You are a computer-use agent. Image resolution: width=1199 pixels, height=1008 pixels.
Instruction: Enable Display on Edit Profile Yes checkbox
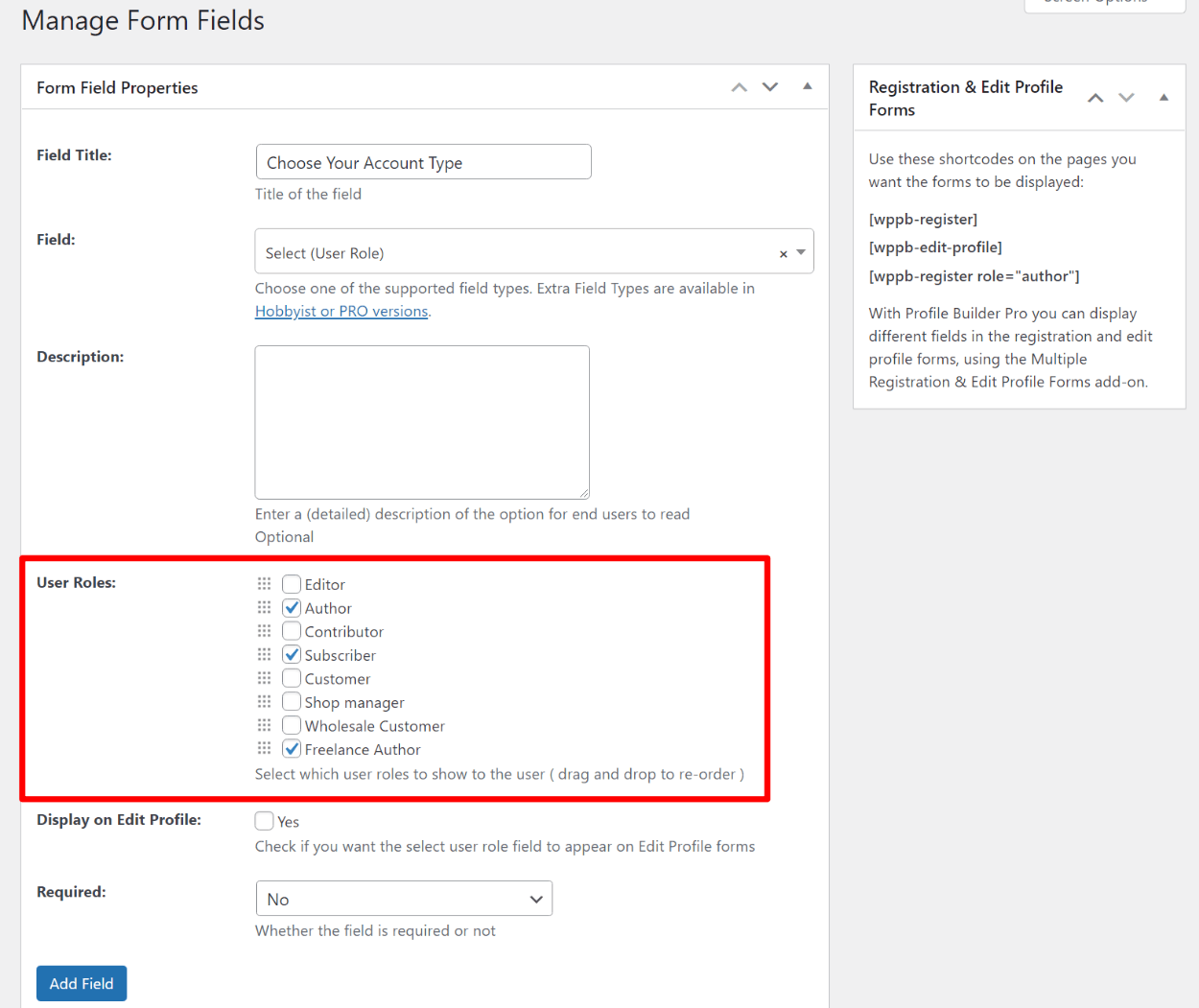265,821
